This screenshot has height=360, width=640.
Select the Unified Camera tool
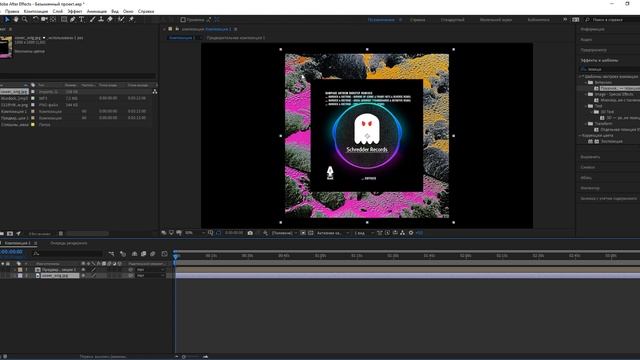click(44, 20)
